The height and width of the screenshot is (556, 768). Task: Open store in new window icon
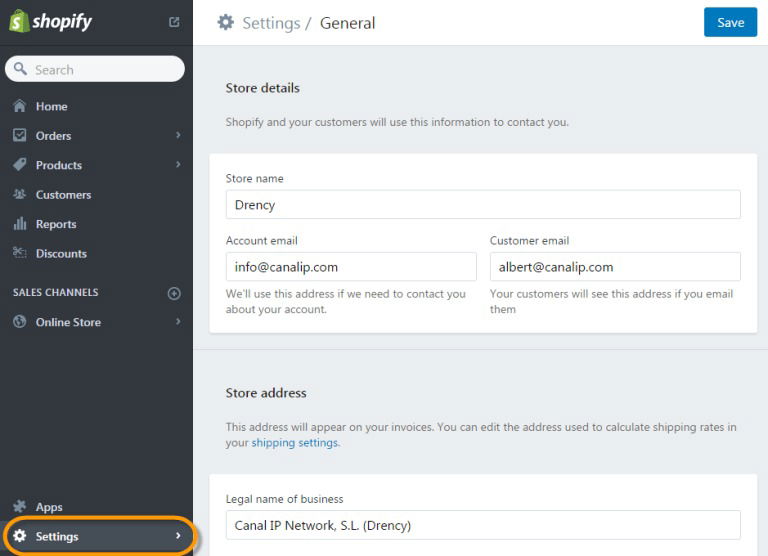point(174,22)
